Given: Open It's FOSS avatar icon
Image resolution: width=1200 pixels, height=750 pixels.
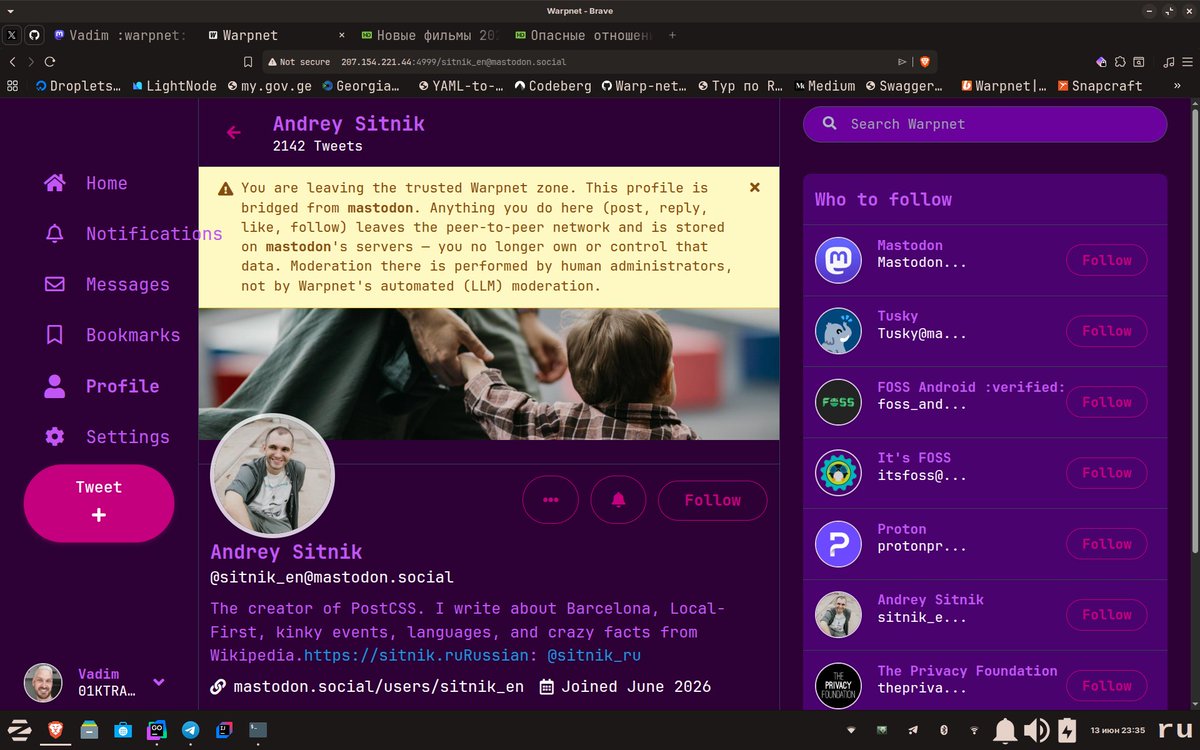Looking at the screenshot, I should [x=838, y=473].
